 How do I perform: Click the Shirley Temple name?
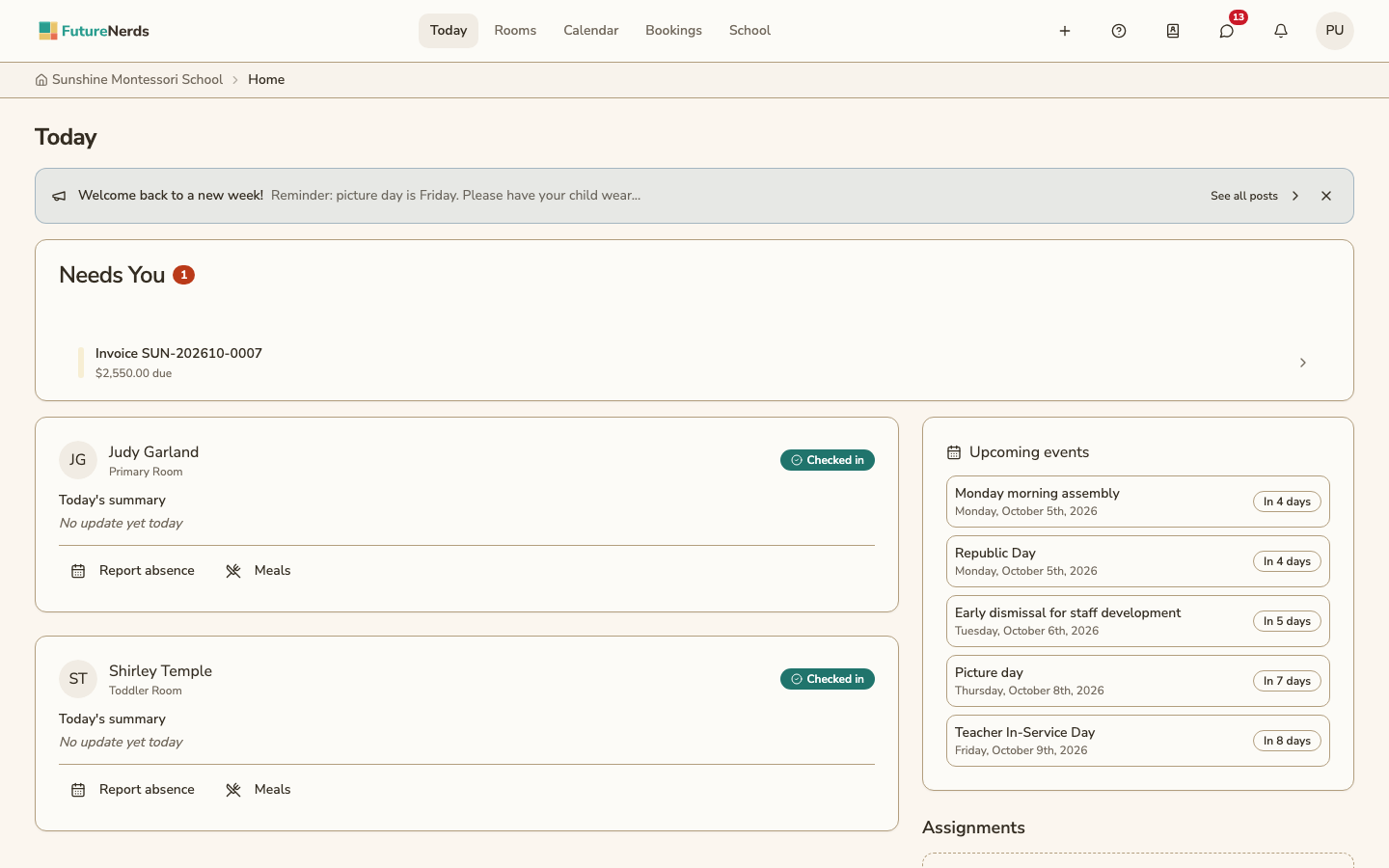160,671
